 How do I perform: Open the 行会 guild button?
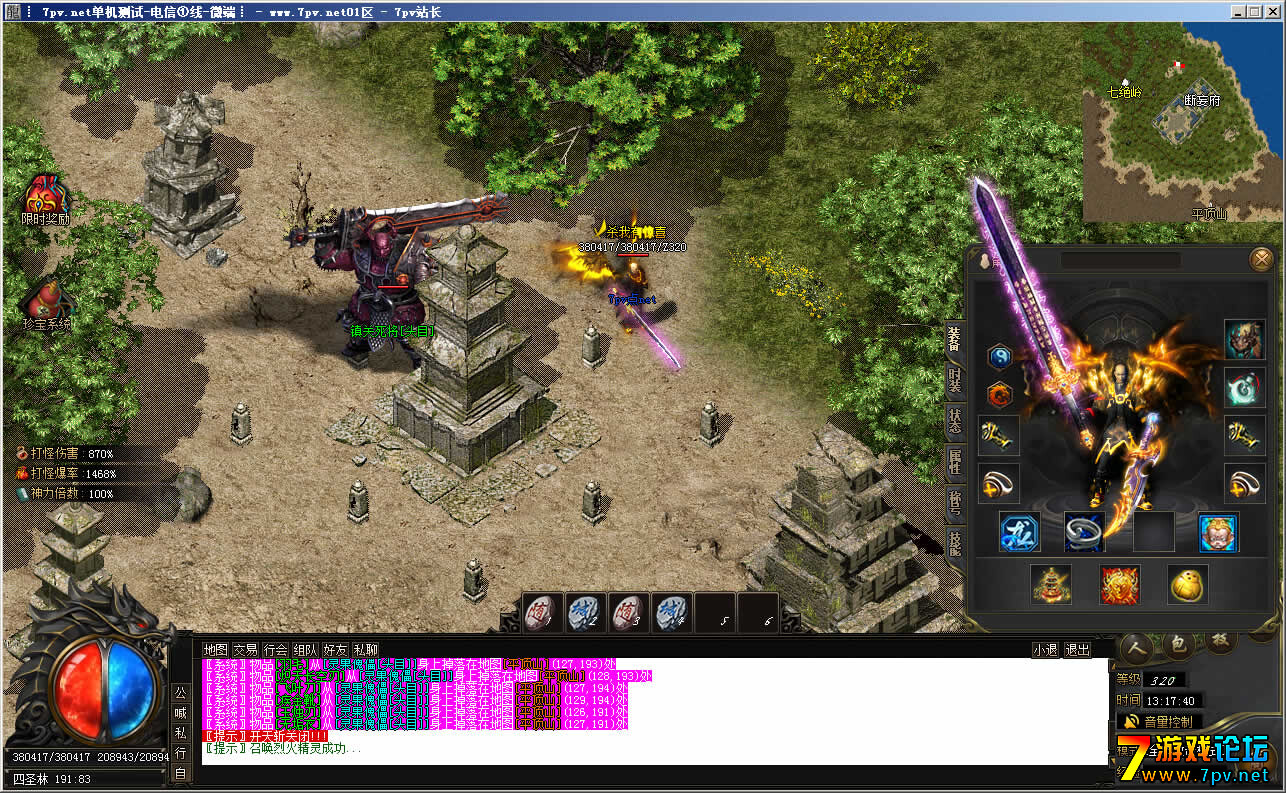click(x=276, y=649)
